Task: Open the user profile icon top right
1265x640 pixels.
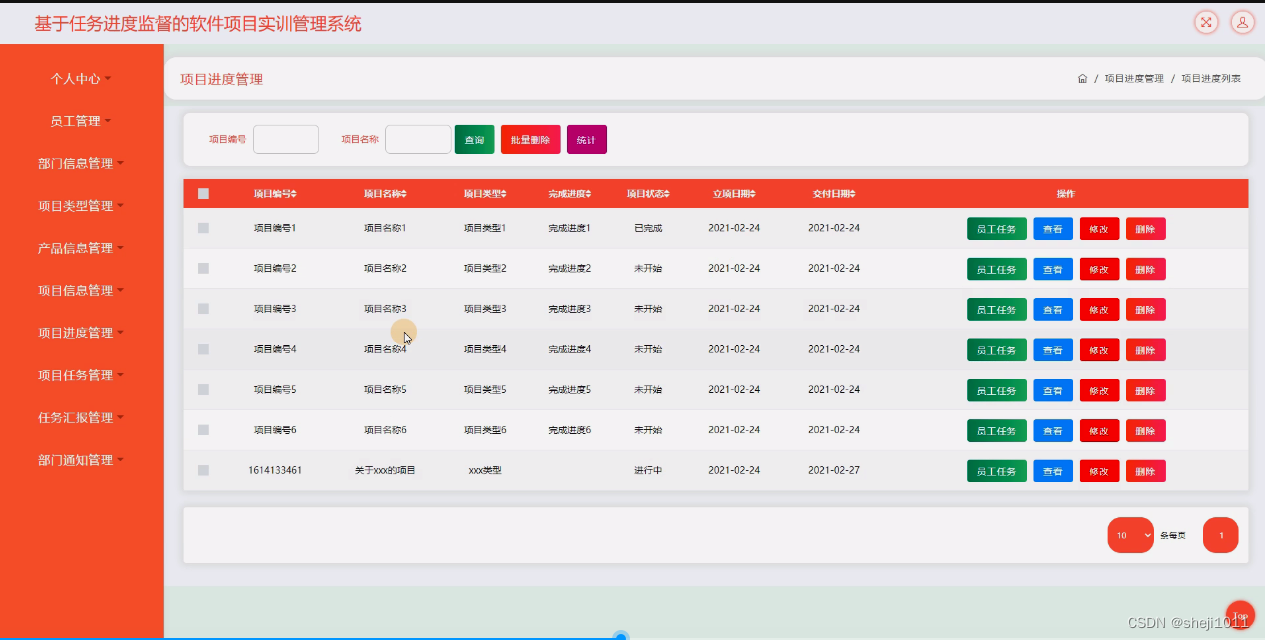Action: pyautogui.click(x=1241, y=22)
